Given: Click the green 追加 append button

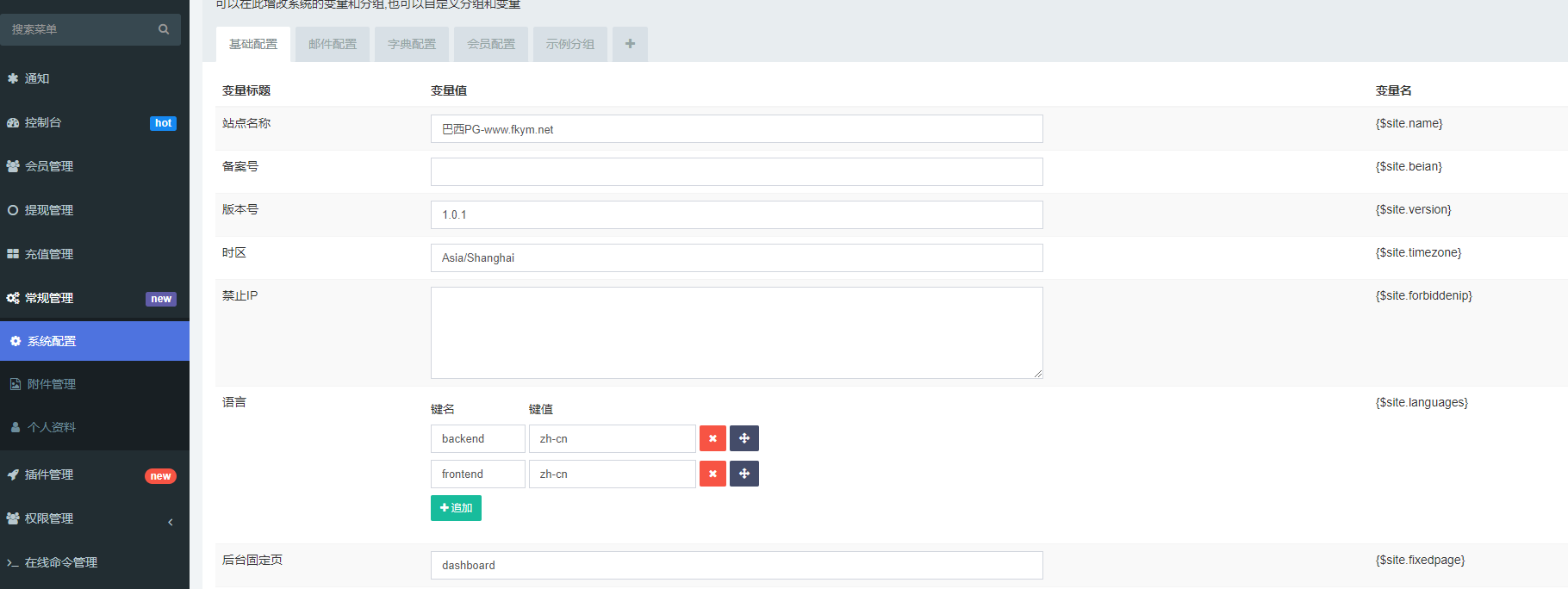Looking at the screenshot, I should click(x=456, y=508).
